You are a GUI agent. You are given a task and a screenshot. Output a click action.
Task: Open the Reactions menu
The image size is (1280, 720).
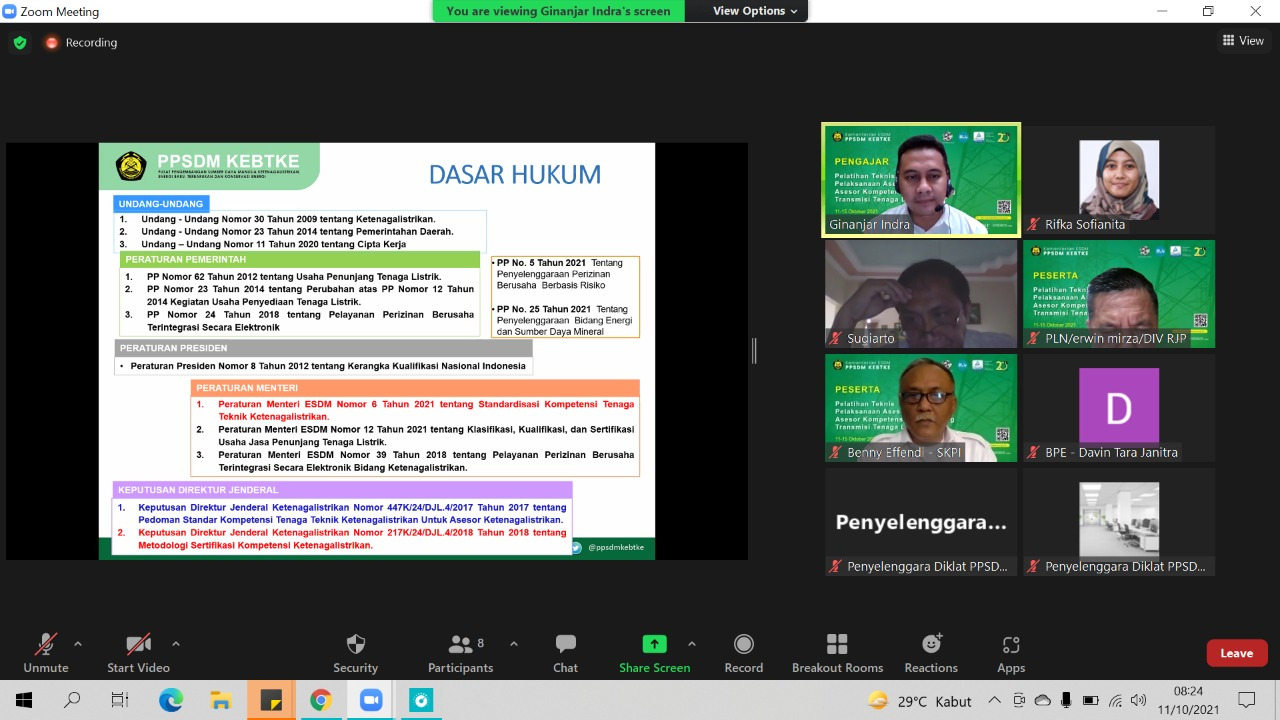(x=930, y=653)
